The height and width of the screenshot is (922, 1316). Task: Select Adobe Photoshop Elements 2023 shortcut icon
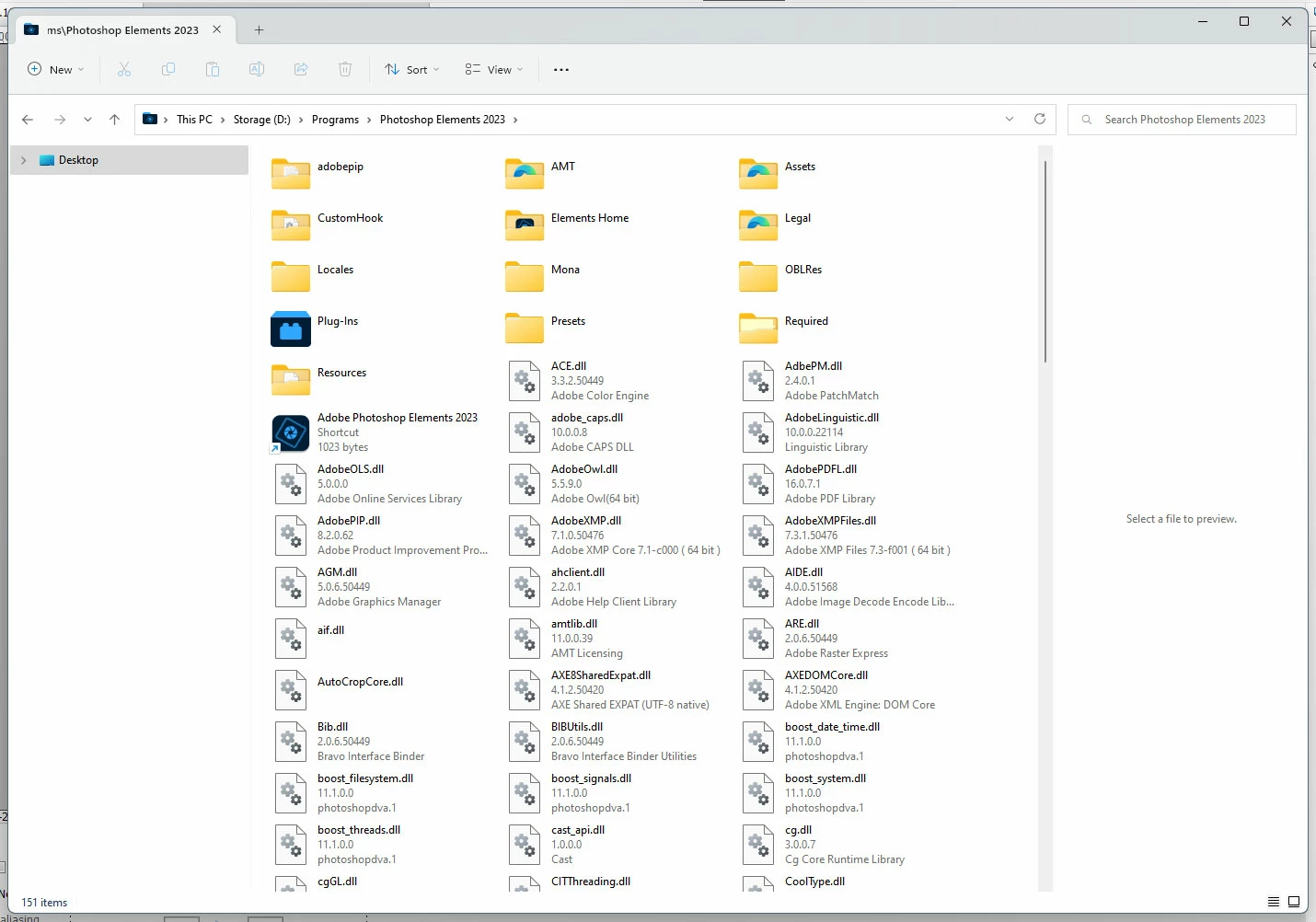pos(291,433)
